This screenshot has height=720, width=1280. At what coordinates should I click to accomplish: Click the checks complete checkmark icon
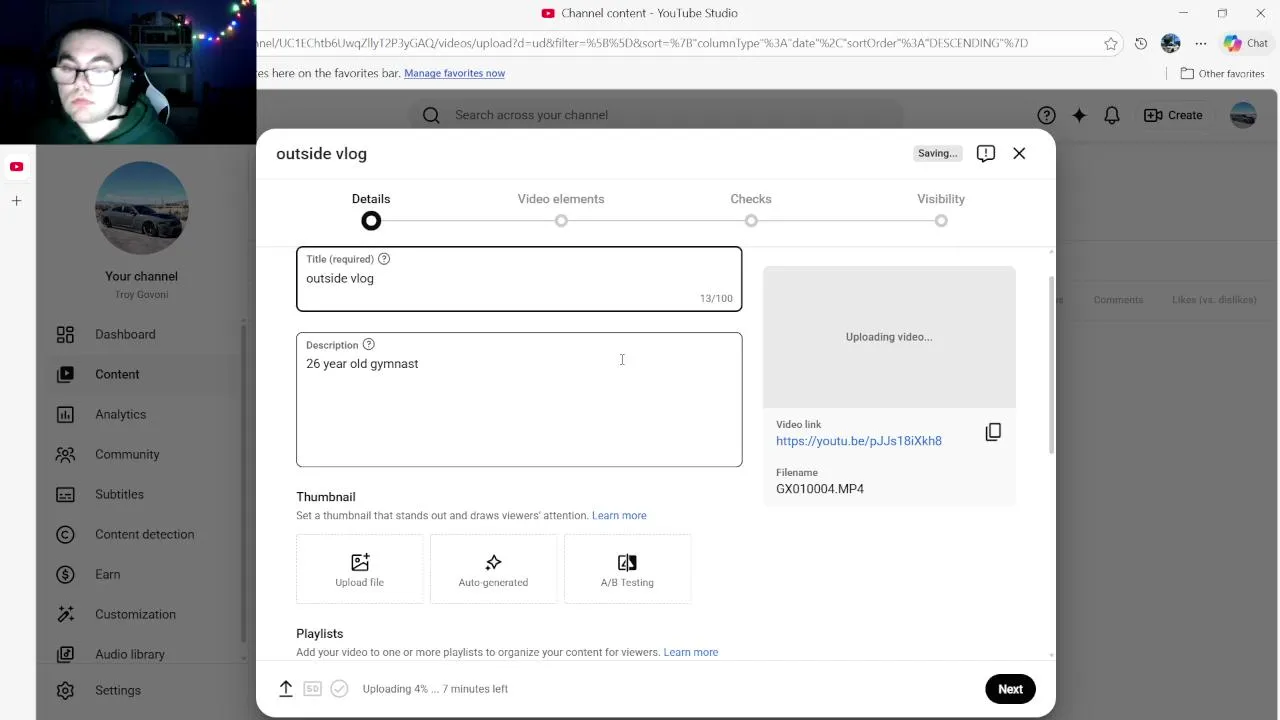click(x=339, y=688)
